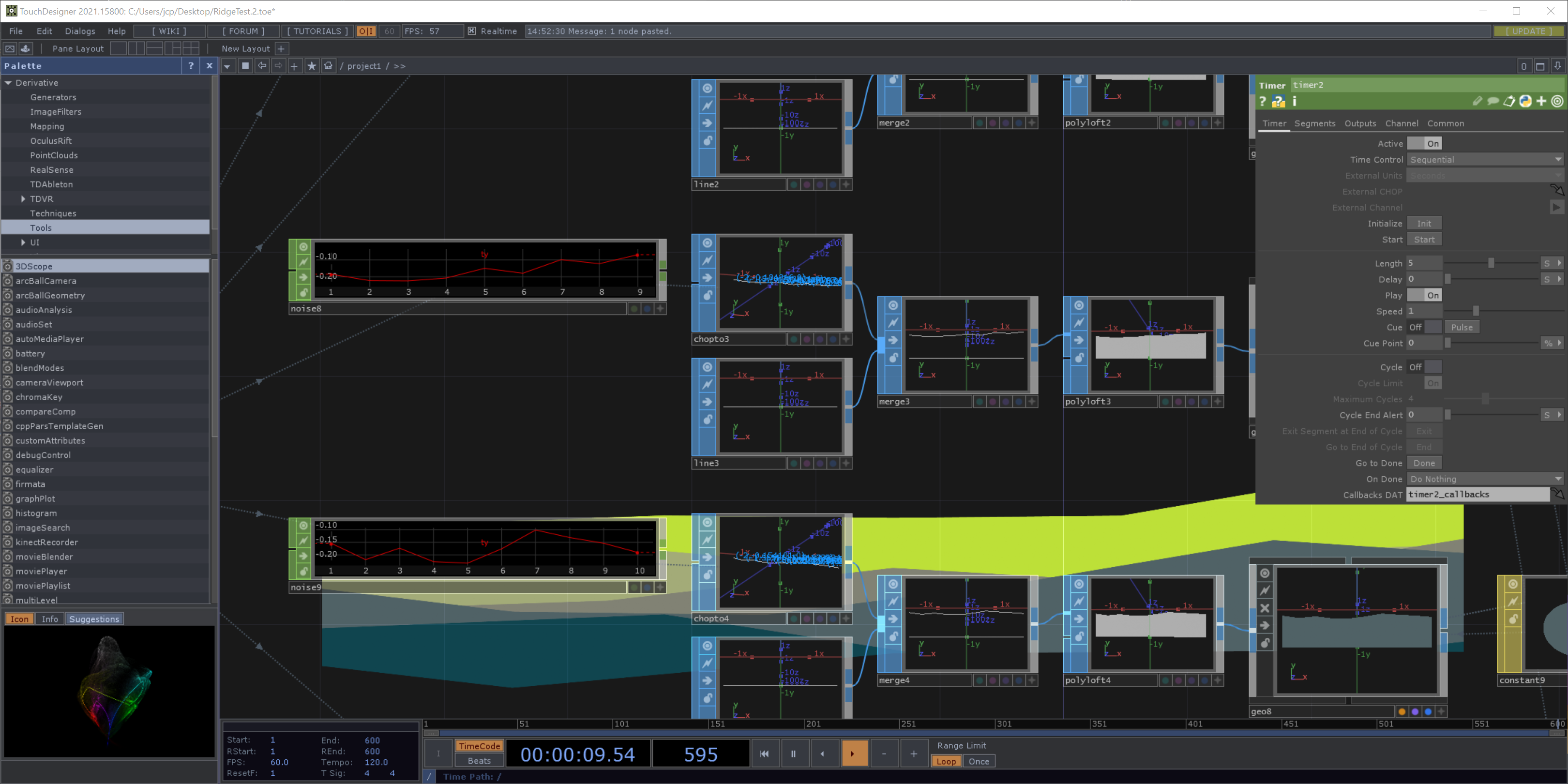The image size is (1568, 784).
Task: Toggle the Active On switch
Action: [x=1424, y=144]
